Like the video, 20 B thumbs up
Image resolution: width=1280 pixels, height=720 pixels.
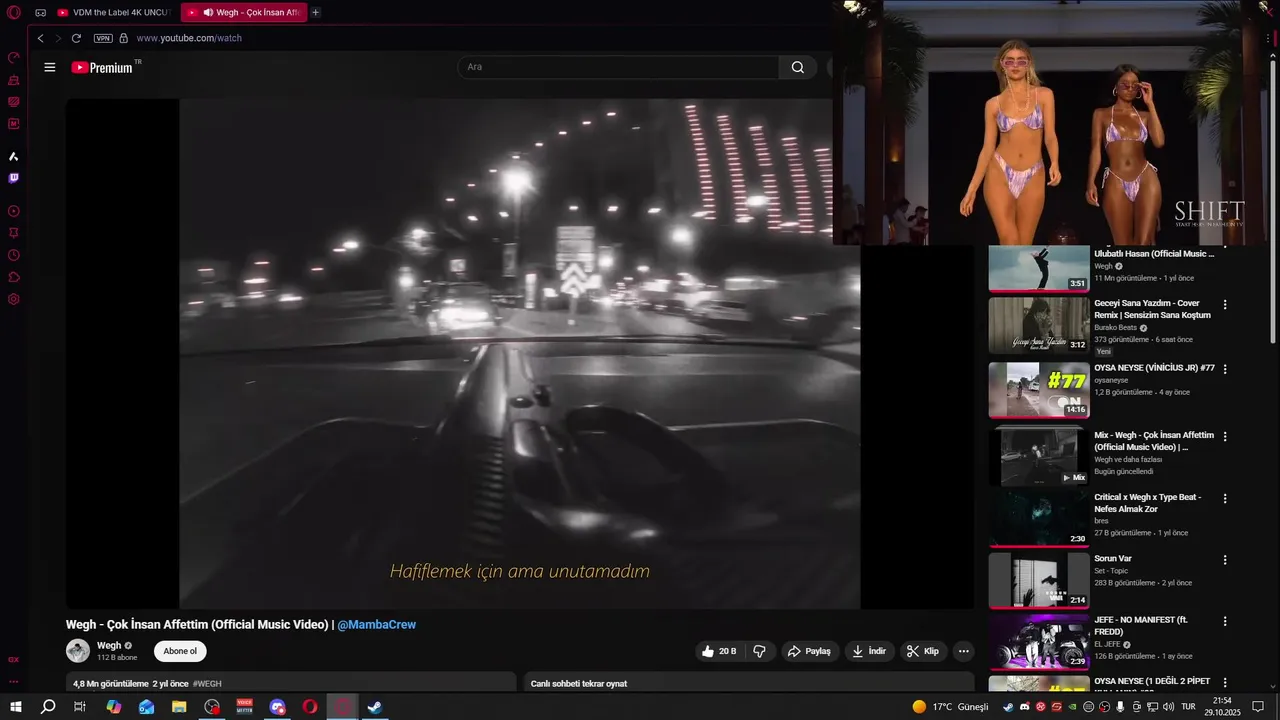[719, 651]
